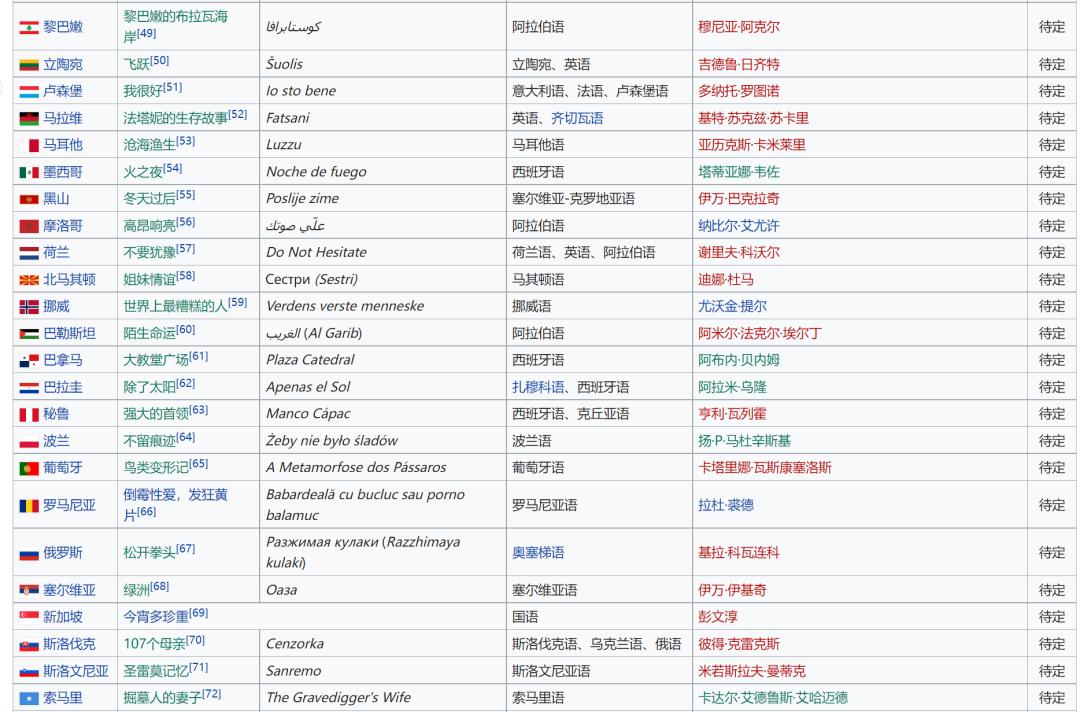Follow the 奥塞梯语 language link
The height and width of the screenshot is (712, 1080).
click(538, 553)
